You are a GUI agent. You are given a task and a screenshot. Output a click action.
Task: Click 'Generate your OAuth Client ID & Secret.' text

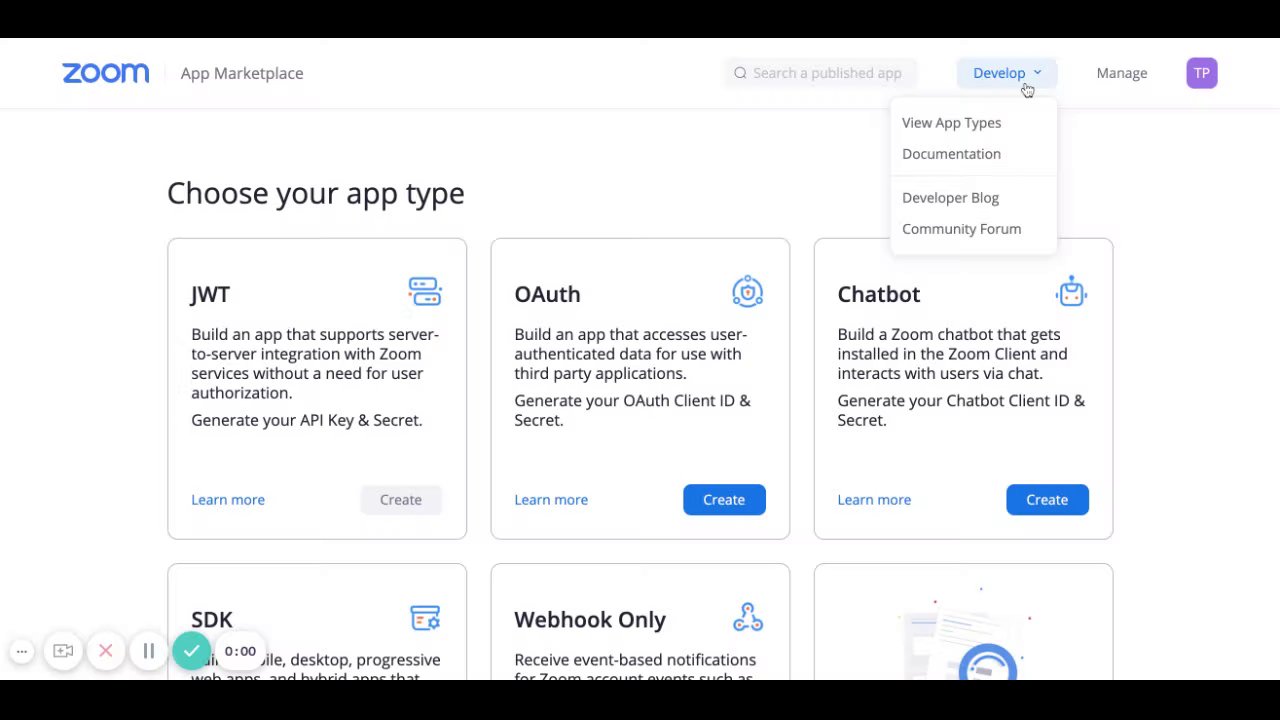632,410
